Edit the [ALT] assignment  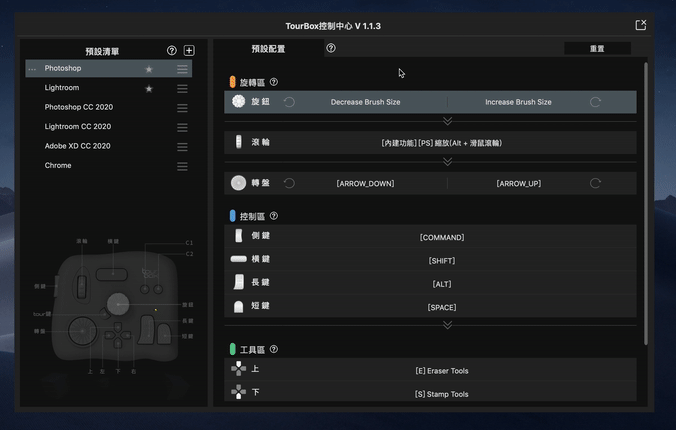(442, 284)
